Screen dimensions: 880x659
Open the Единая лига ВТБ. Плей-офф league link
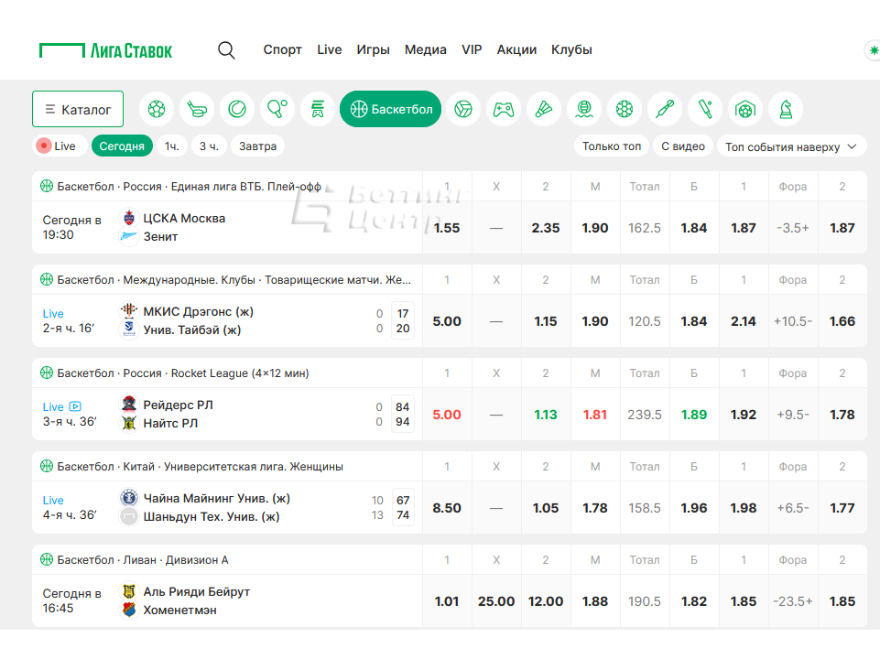246,186
